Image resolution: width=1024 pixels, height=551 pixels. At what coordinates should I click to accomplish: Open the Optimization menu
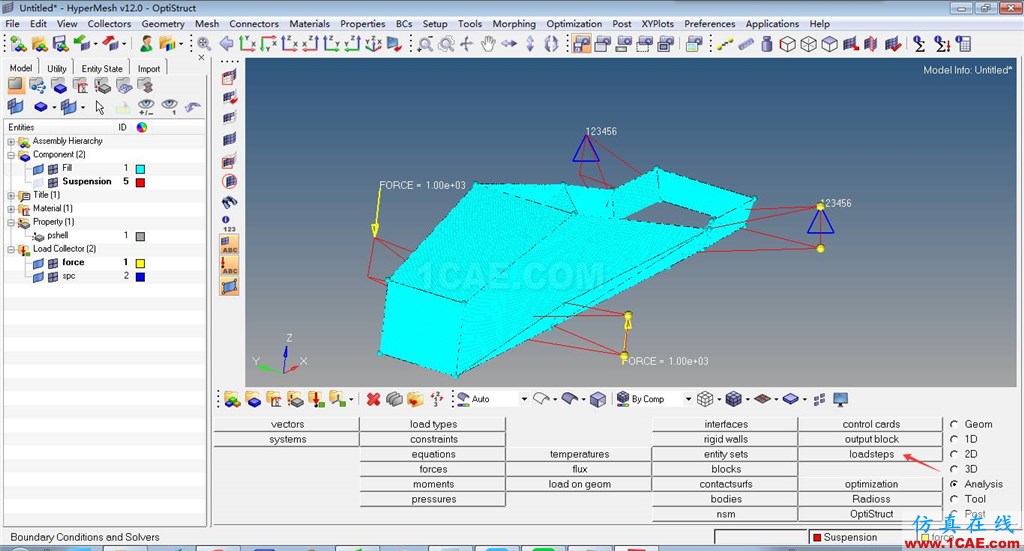click(x=574, y=24)
